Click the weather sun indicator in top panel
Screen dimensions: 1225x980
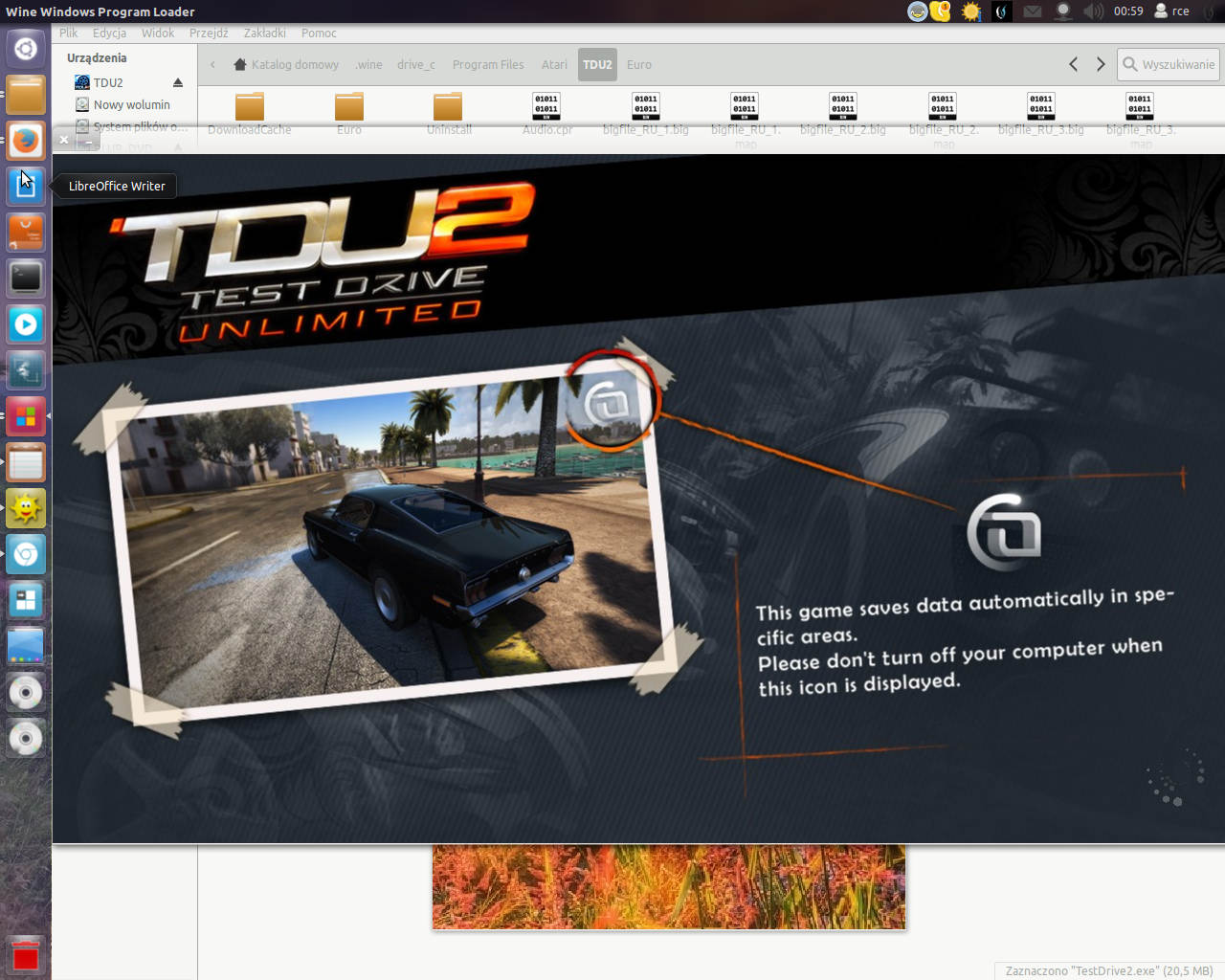pos(971,11)
